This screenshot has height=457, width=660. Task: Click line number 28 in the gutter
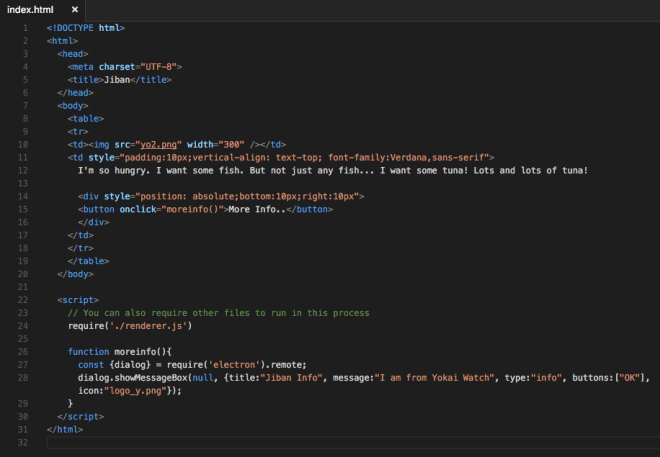(23, 378)
